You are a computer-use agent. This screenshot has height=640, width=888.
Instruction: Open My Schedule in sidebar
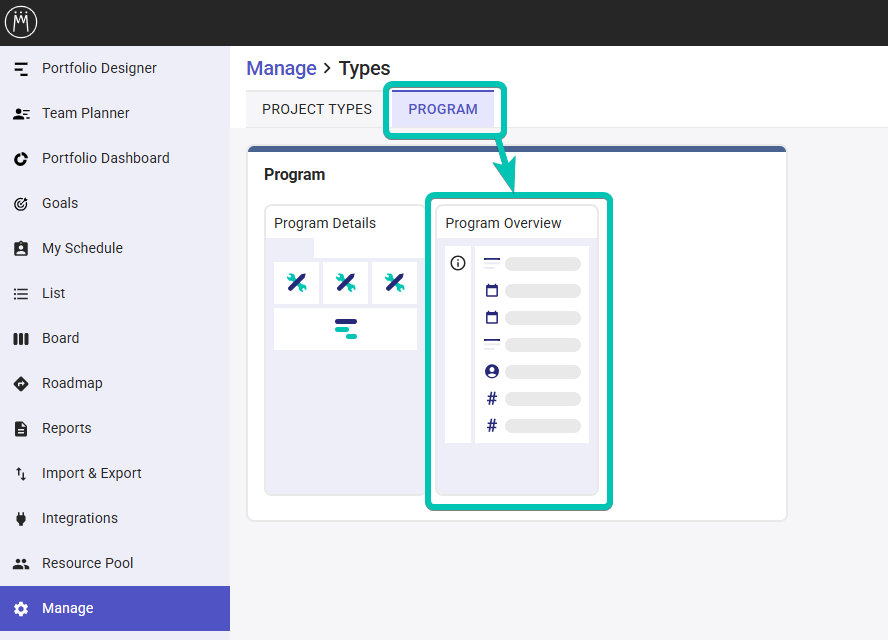click(82, 248)
